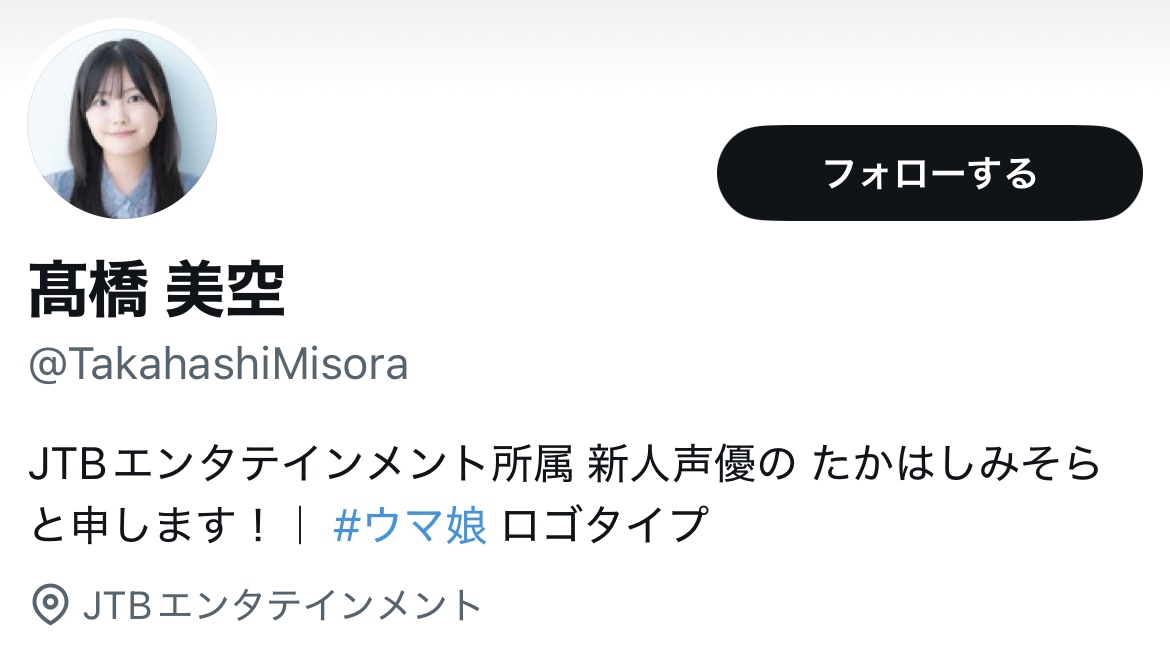Viewport: 1170px width, 654px height.
Task: Click the hiragana name たかはしみそら
Action: (957, 464)
